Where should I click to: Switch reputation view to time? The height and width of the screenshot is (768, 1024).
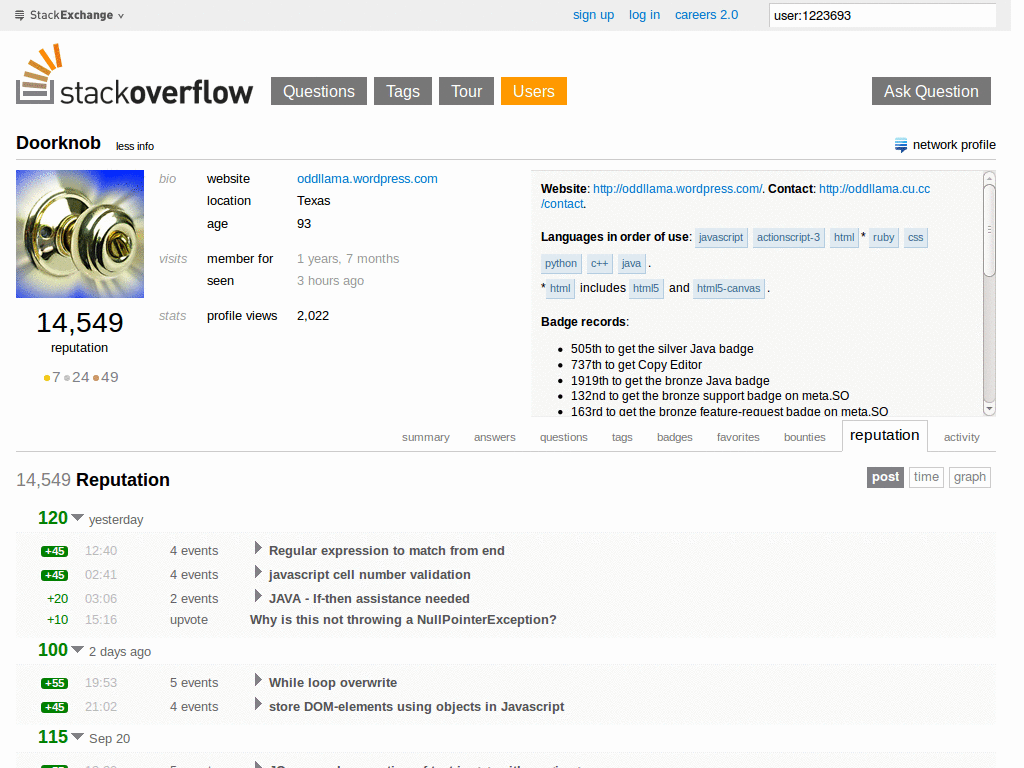pos(926,477)
